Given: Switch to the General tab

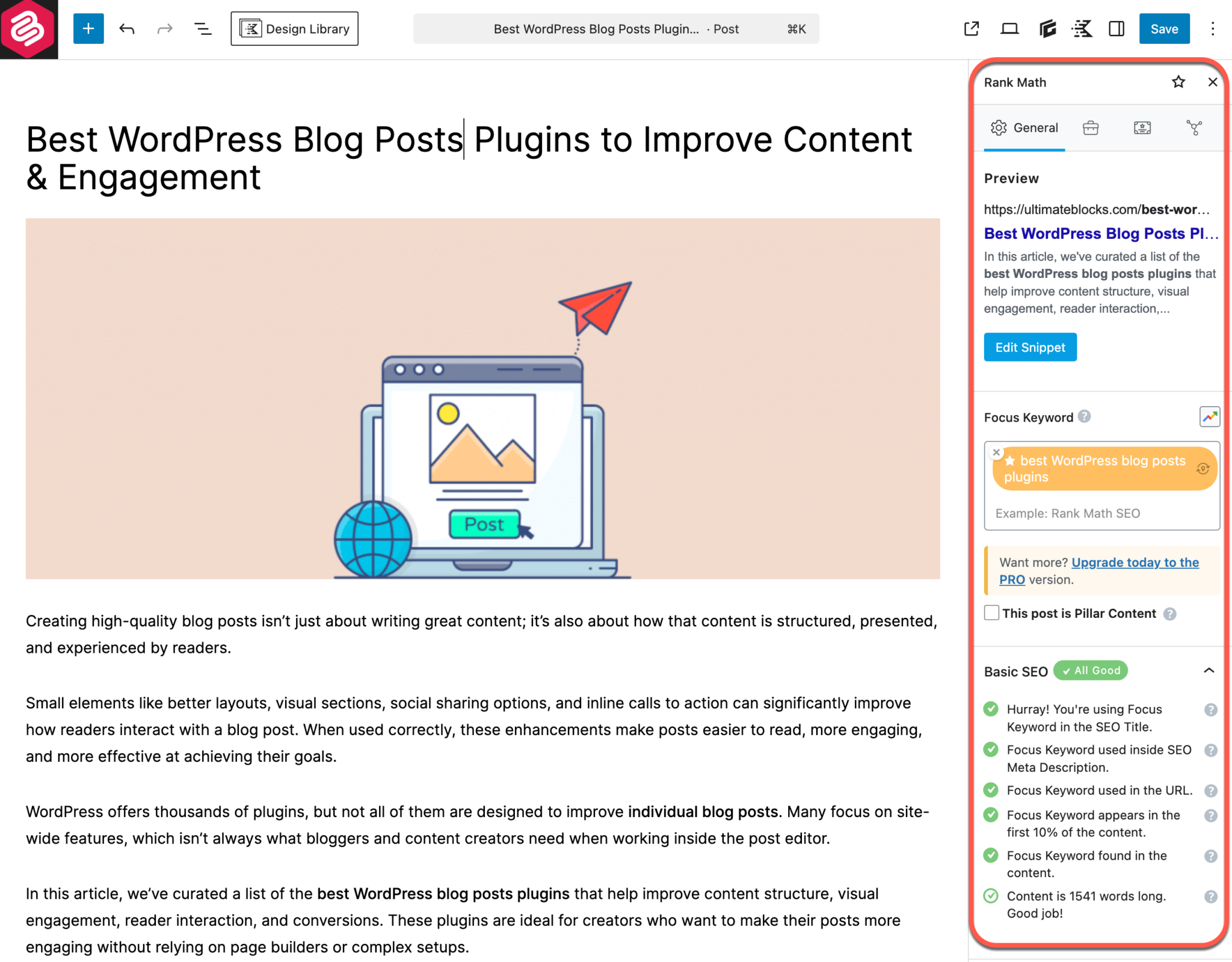Looking at the screenshot, I should (1024, 128).
